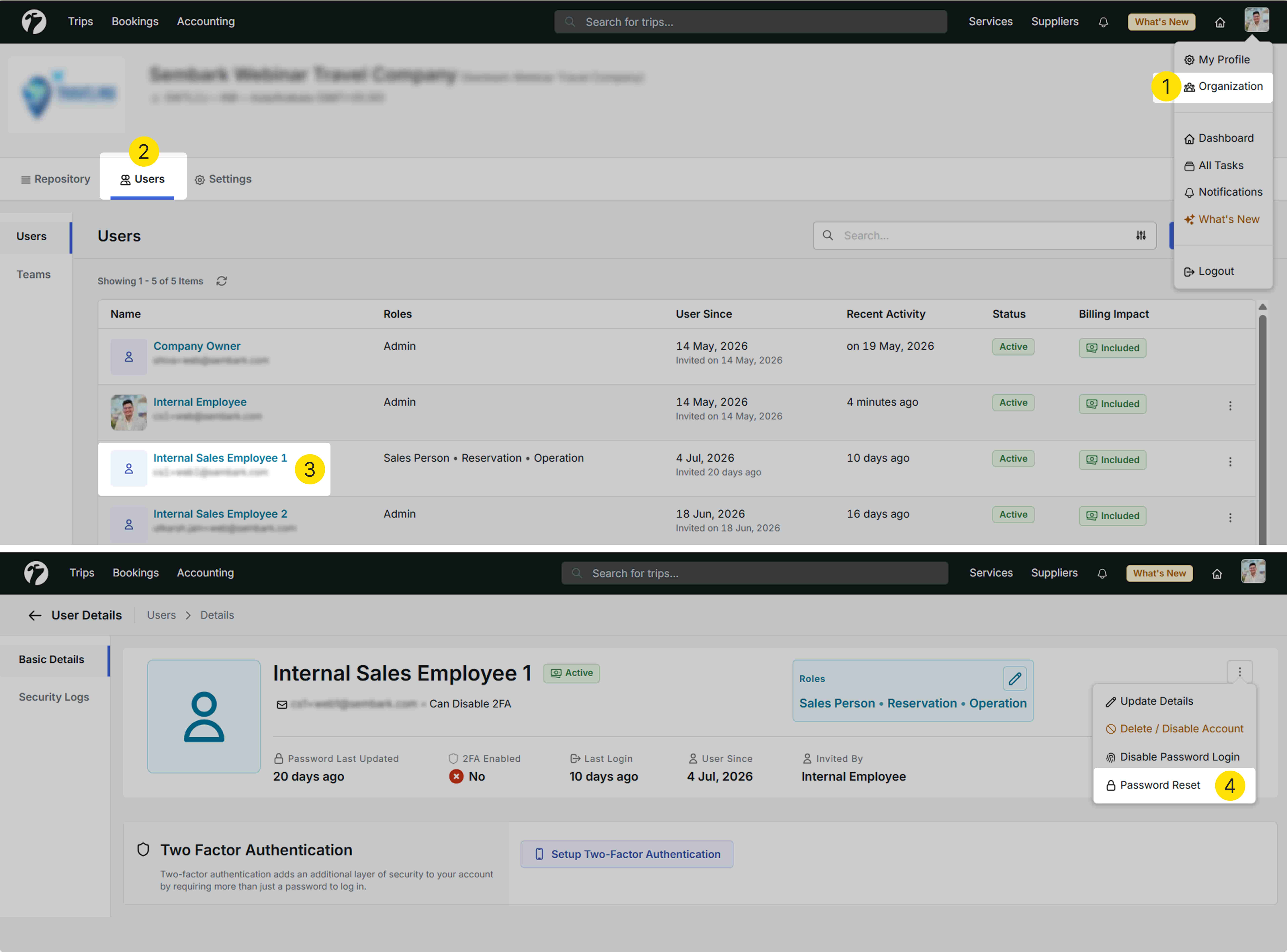Open the Company Owner user link
Viewport: 1287px width, 952px height.
pos(197,346)
